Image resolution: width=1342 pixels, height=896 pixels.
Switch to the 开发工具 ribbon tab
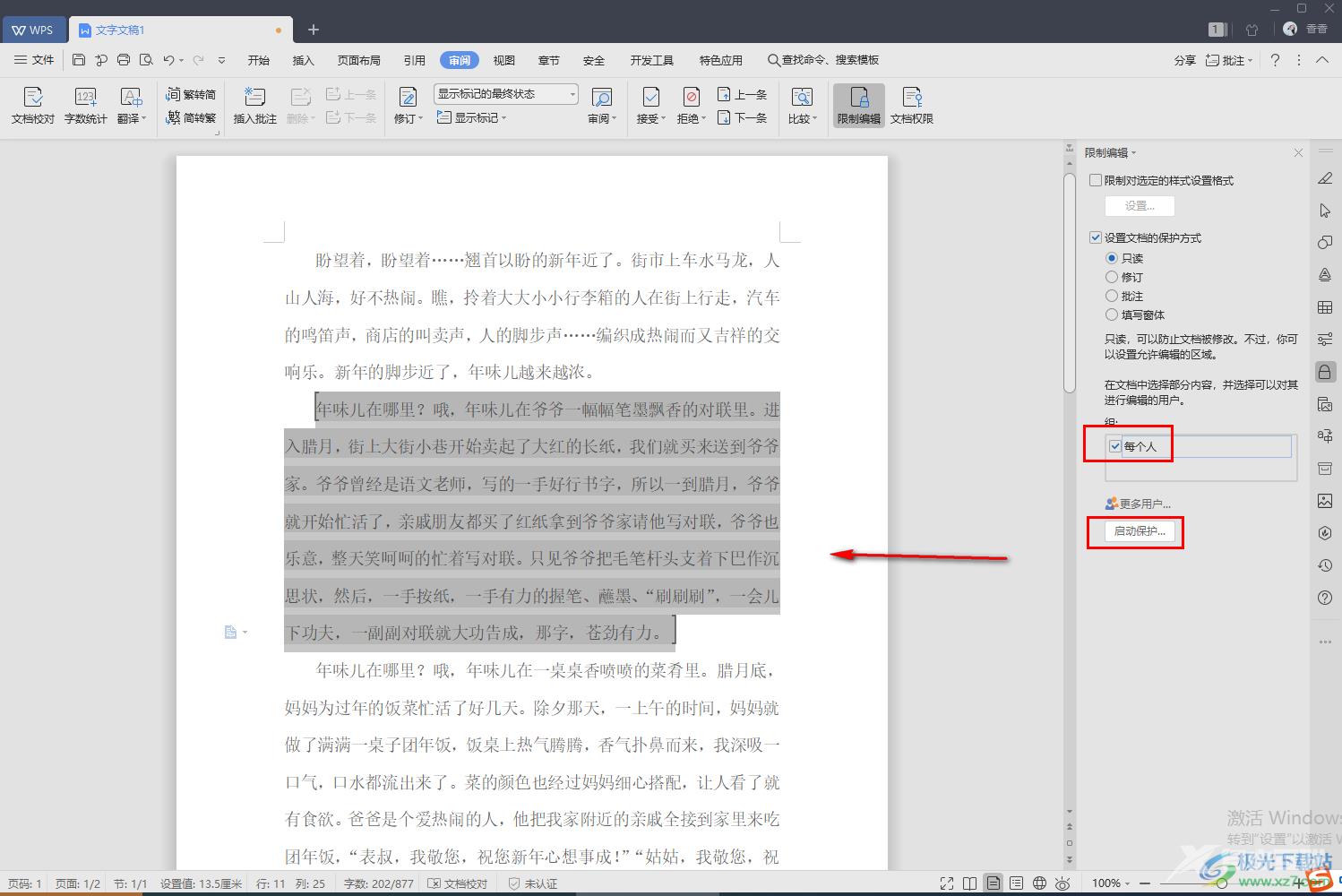point(652,60)
